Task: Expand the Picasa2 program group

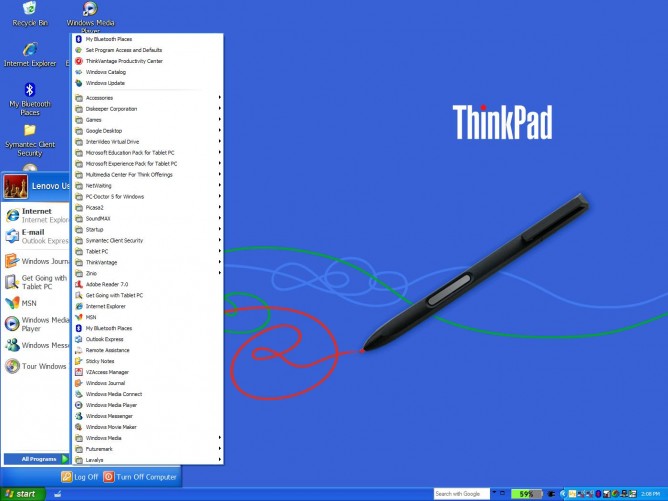Action: coord(96,207)
